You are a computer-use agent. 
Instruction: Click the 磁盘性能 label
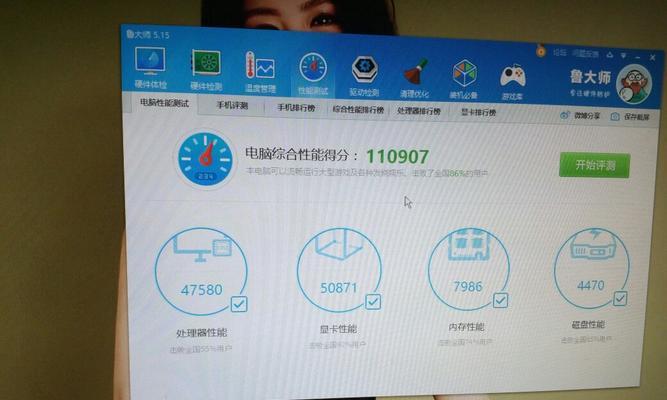point(588,325)
